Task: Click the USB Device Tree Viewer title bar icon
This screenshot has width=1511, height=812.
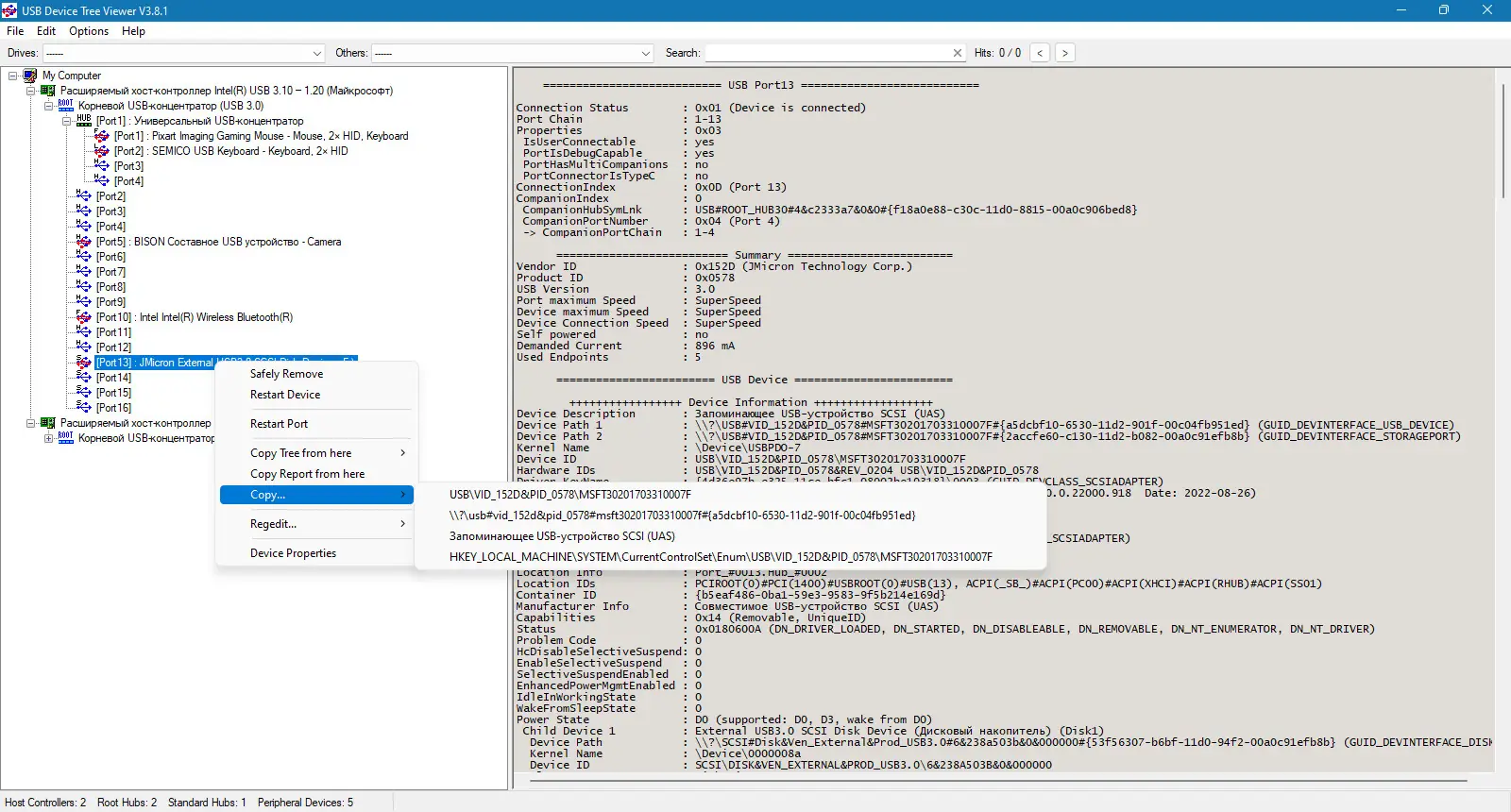Action: 9,10
